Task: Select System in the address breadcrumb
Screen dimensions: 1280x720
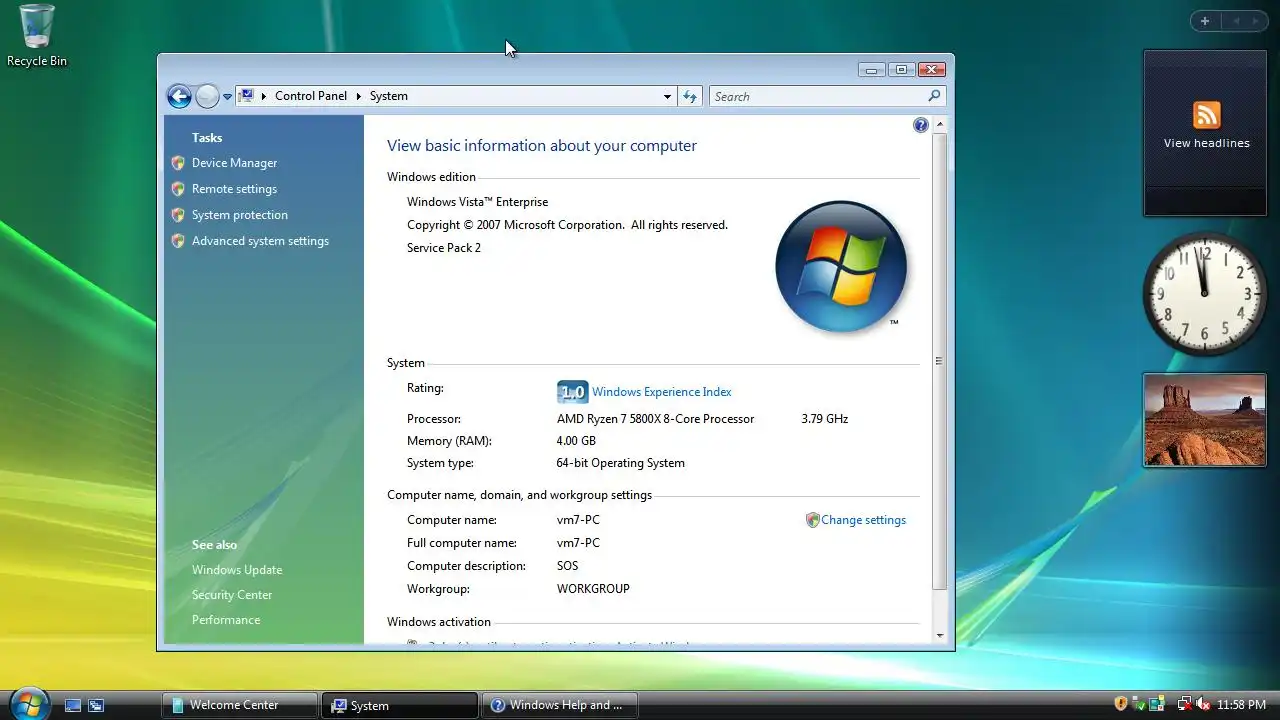Action: click(389, 96)
